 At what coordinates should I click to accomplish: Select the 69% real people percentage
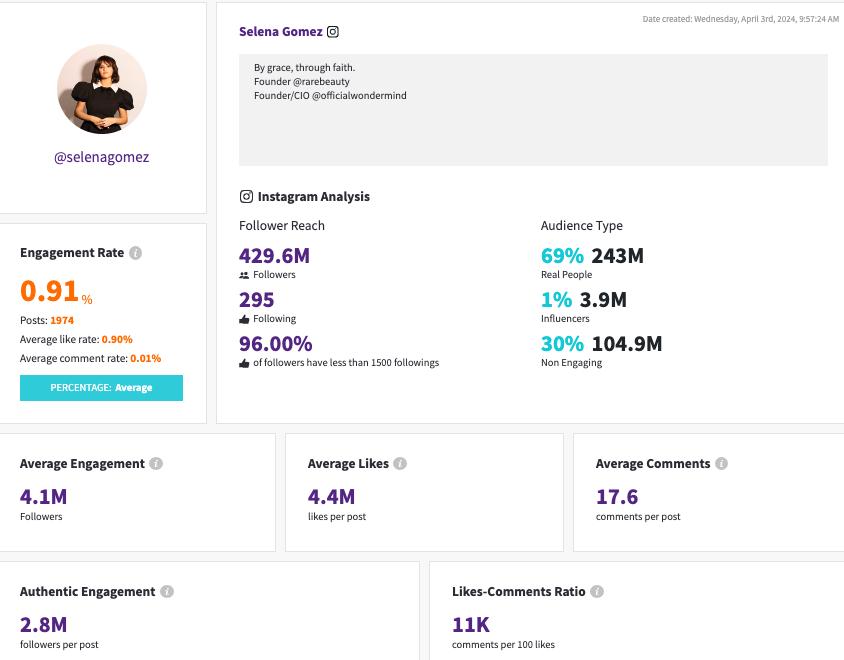pyautogui.click(x=562, y=256)
